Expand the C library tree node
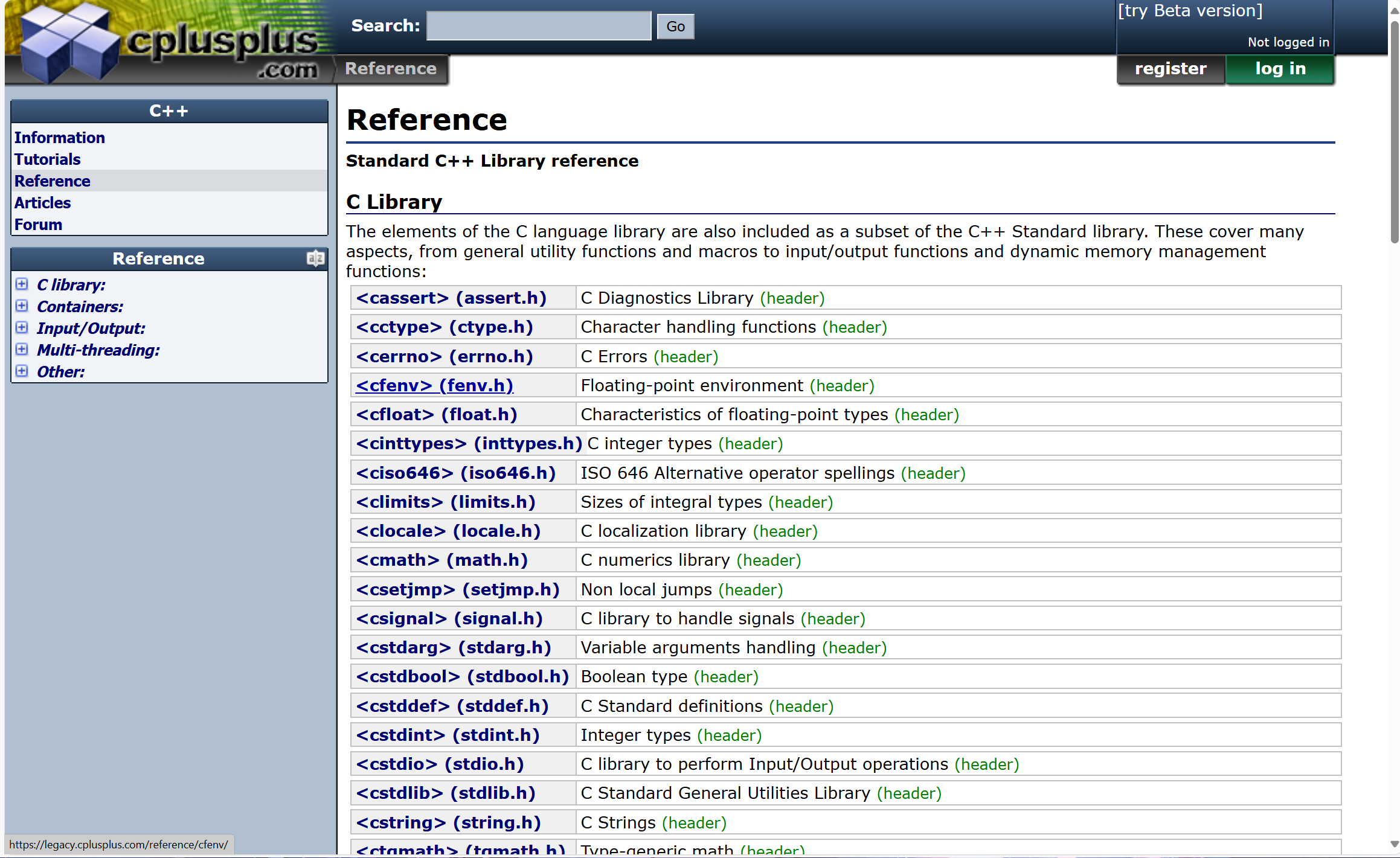 [x=22, y=284]
